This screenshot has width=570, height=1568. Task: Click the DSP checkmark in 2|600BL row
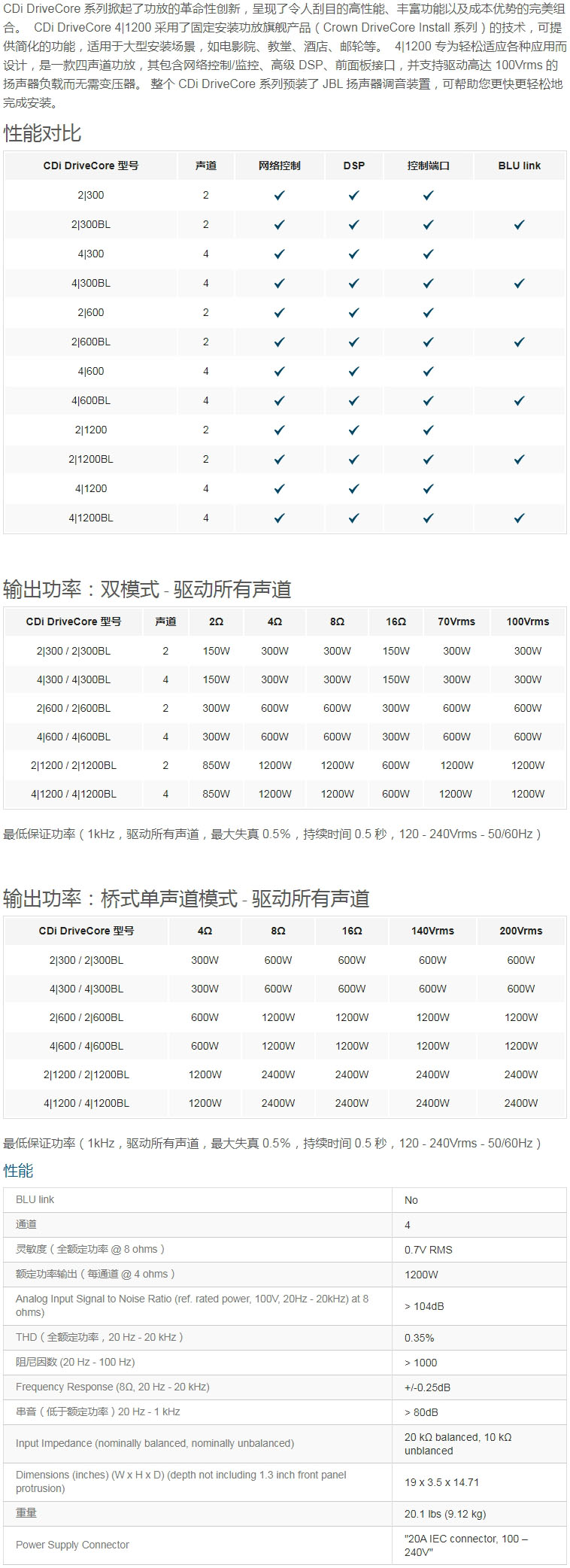tap(353, 342)
